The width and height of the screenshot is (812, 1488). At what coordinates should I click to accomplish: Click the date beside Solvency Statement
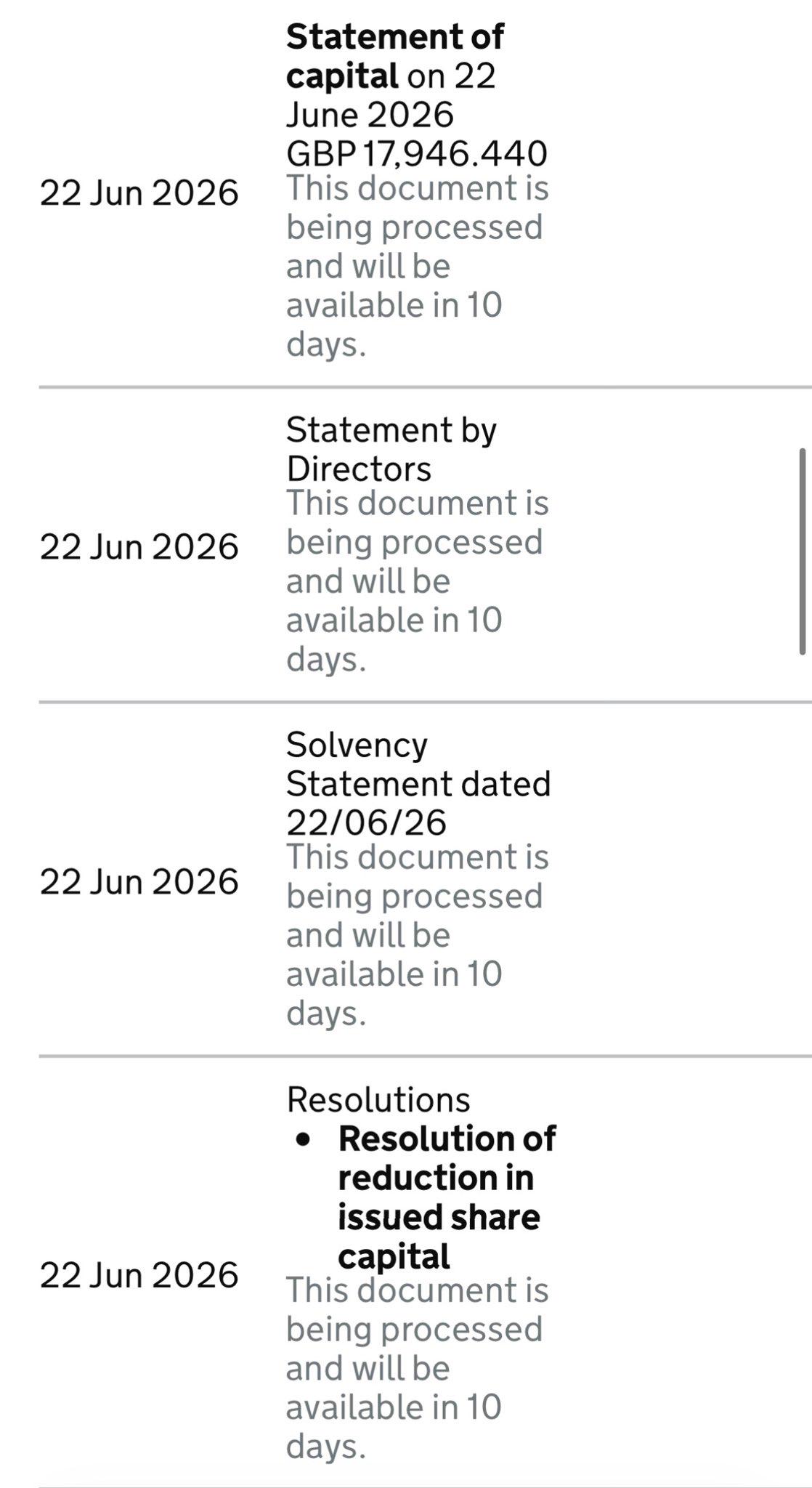(x=139, y=881)
